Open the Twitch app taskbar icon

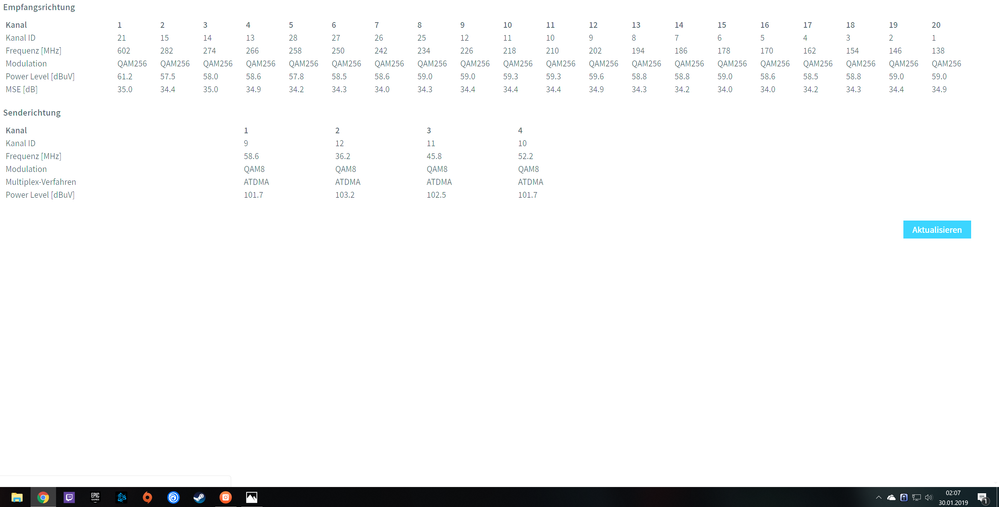(69, 497)
